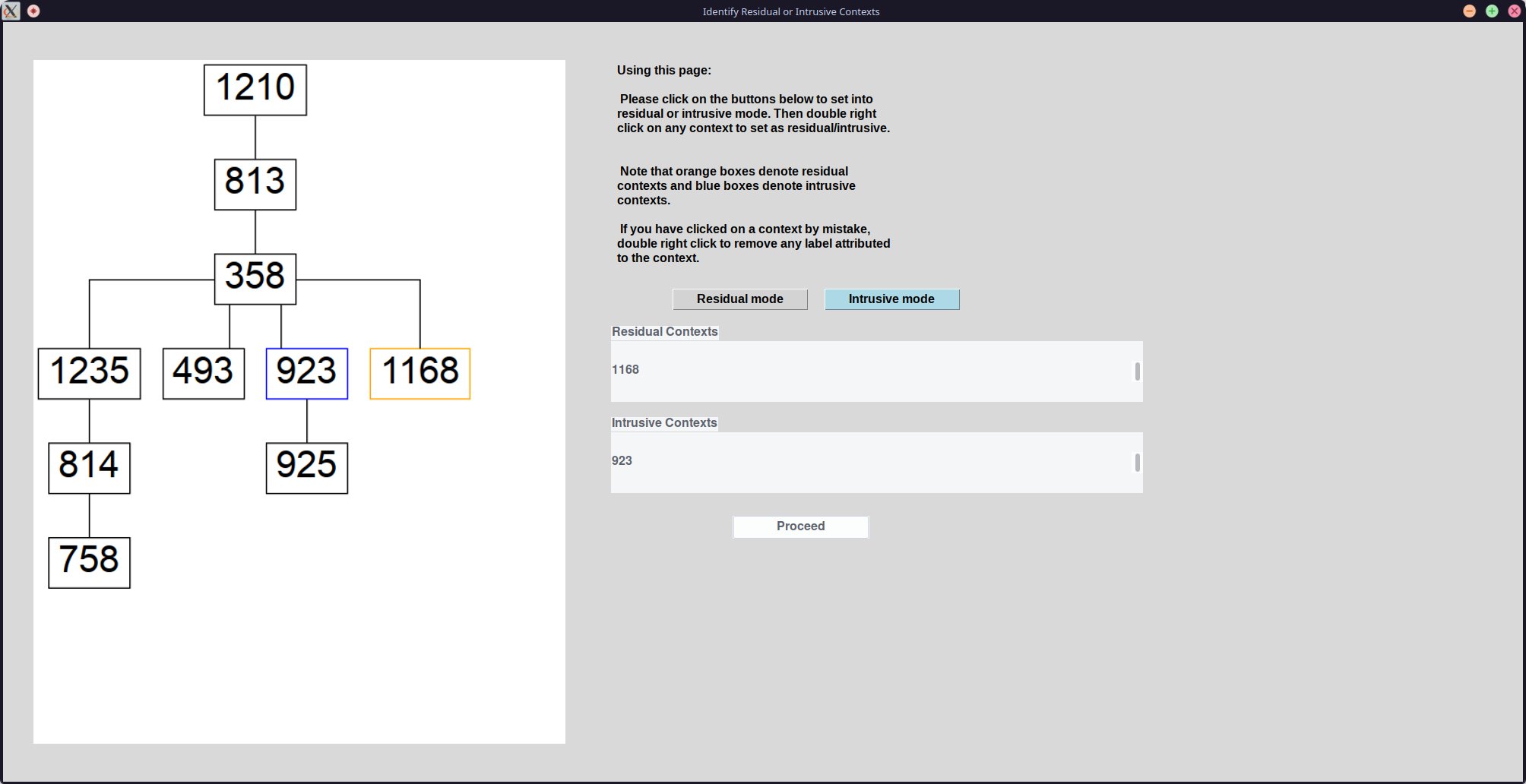The height and width of the screenshot is (784, 1526).
Task: Maximize the window with green button
Action: click(1492, 11)
